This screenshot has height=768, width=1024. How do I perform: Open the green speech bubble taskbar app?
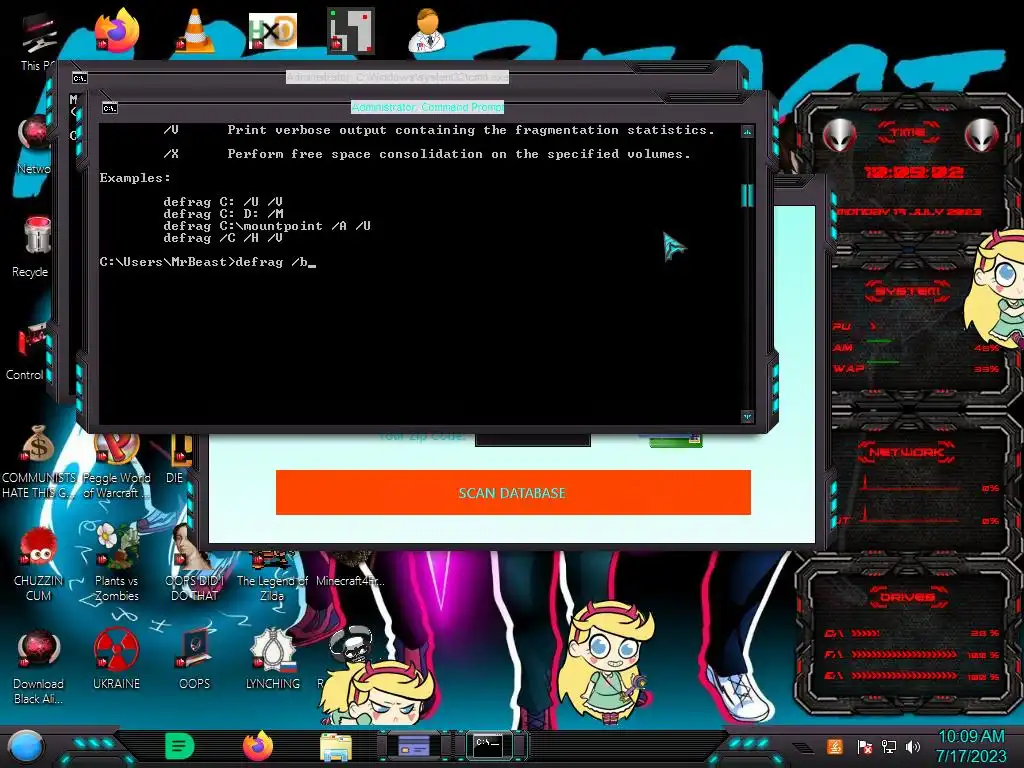(180, 746)
